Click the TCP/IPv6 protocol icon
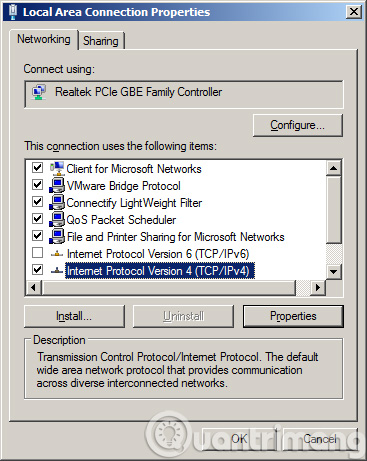Image resolution: width=367 pixels, height=461 pixels. click(57, 254)
